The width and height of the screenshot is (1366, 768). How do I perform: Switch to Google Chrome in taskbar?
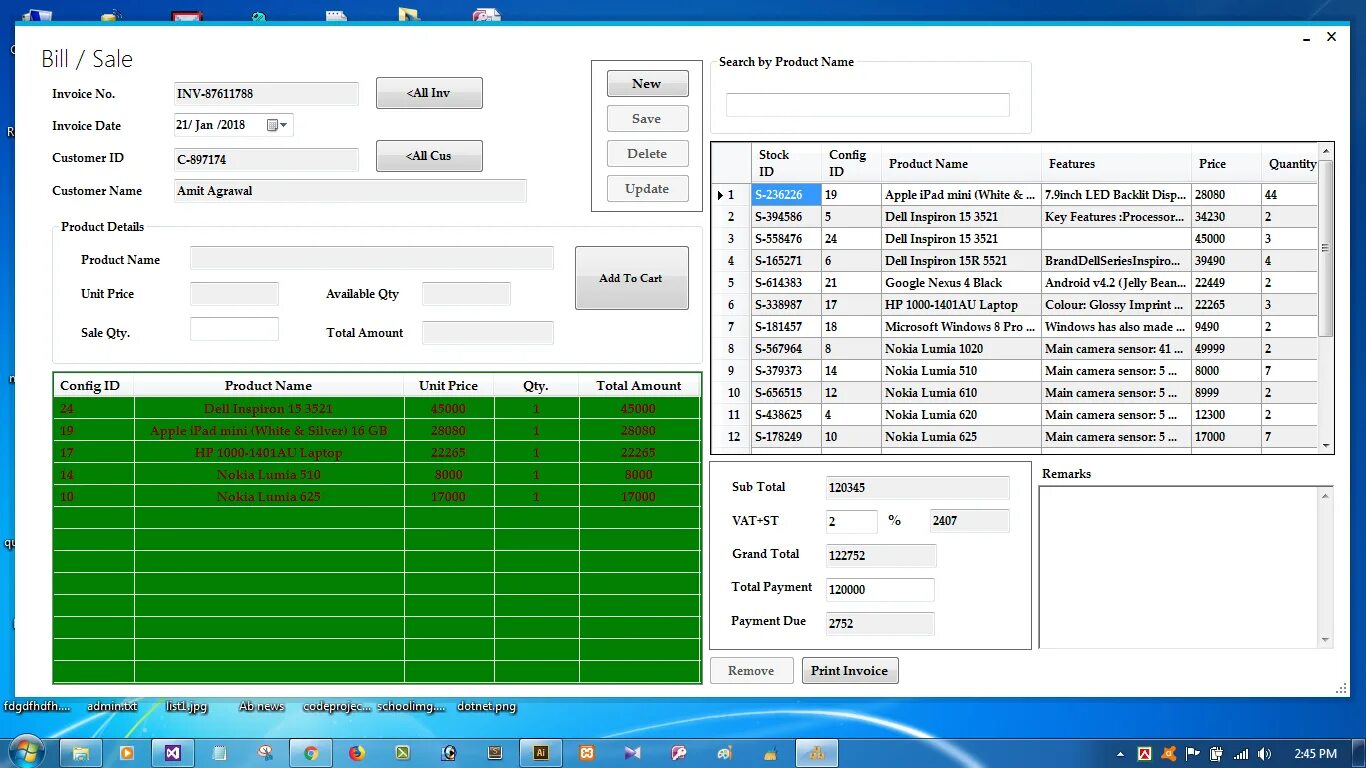pos(311,753)
